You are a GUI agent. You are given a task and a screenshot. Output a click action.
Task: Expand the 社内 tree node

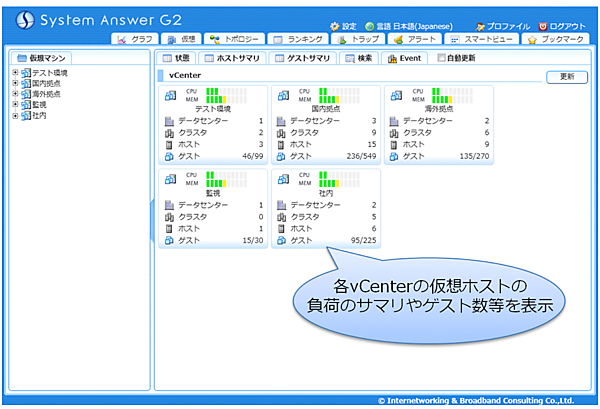[15, 115]
